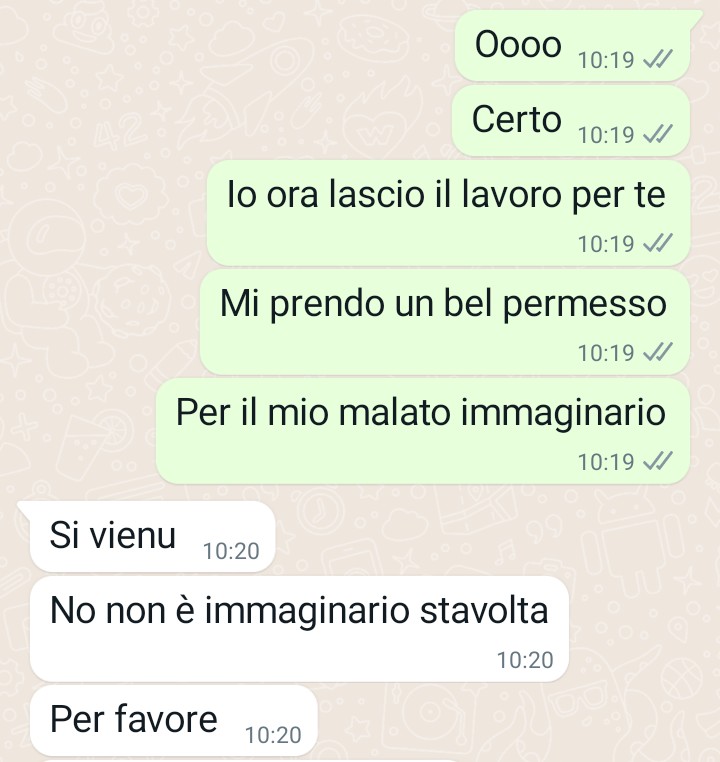
Task: Click read ticks under 'malato immaginario' message
Action: tap(658, 461)
